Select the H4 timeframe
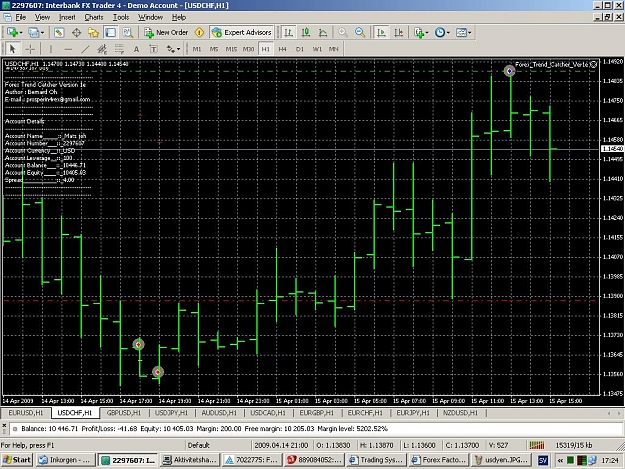 [283, 49]
